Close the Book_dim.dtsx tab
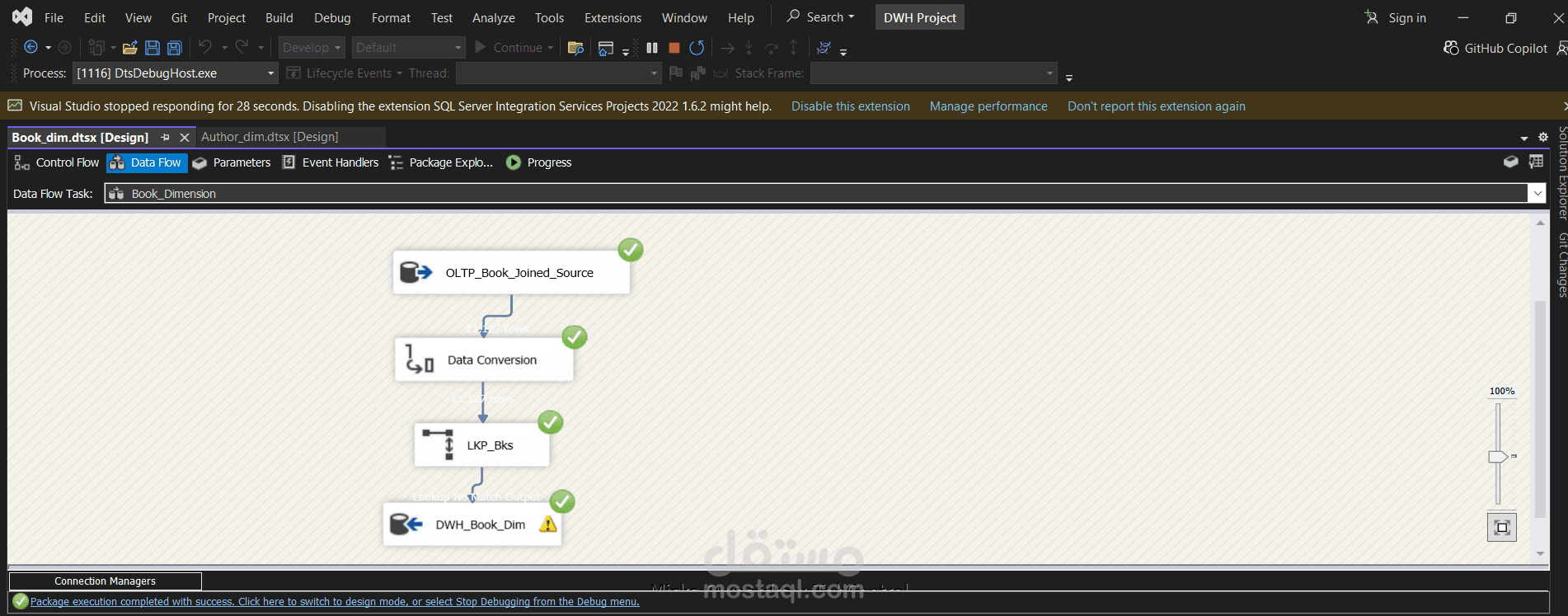 pyautogui.click(x=185, y=138)
